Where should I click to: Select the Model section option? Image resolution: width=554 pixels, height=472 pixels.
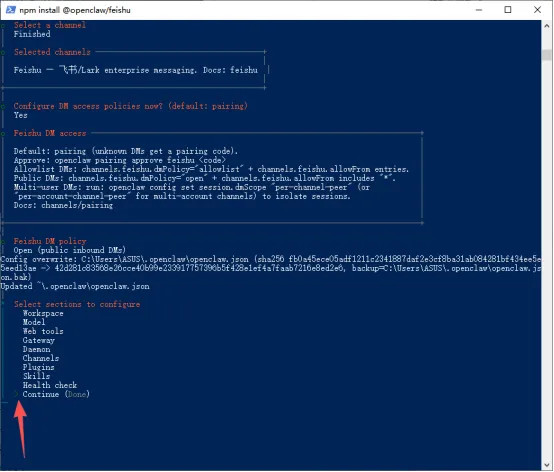(x=34, y=322)
